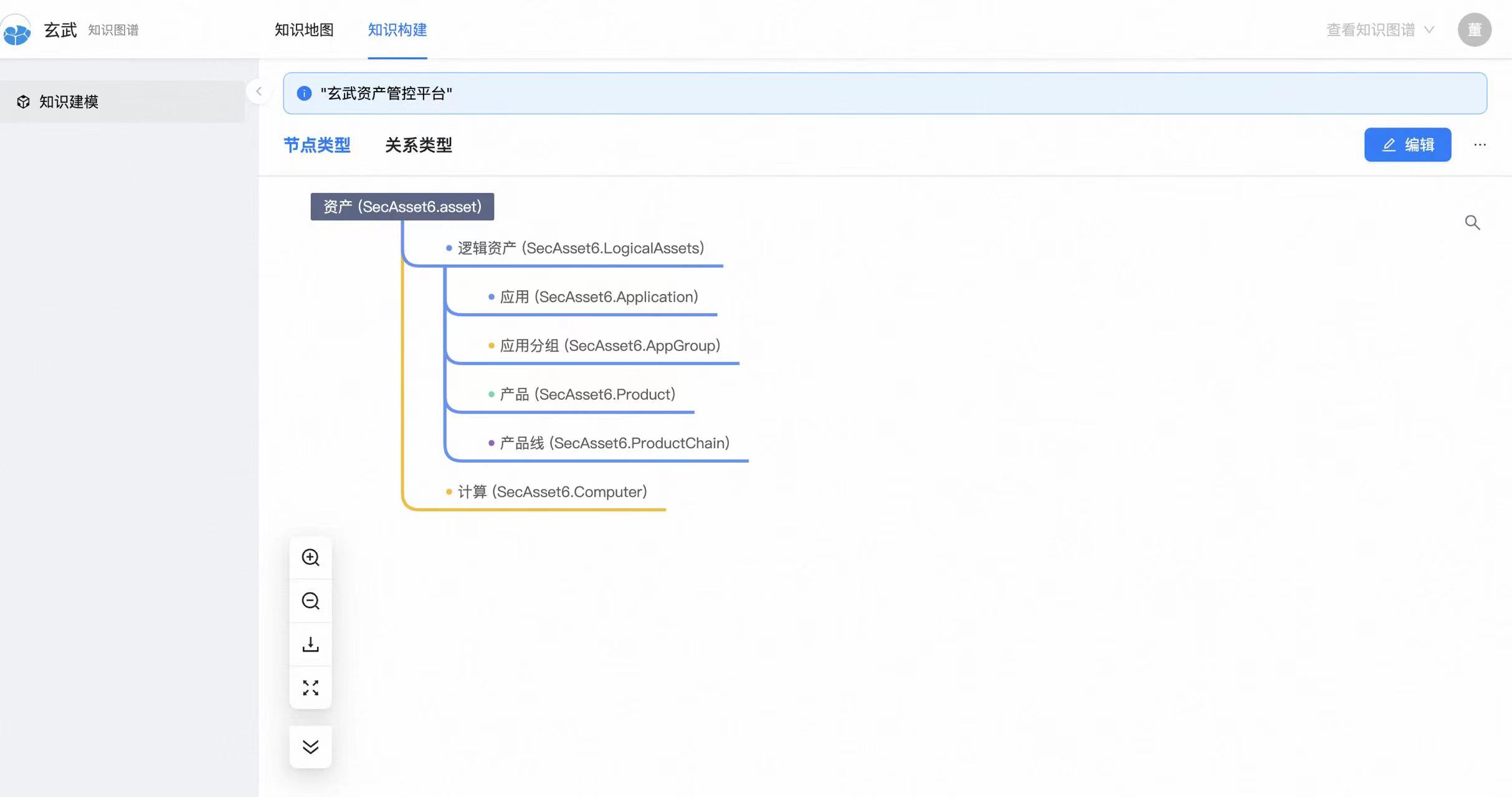Switch to the 知识构建 tab
Image resolution: width=1512 pixels, height=797 pixels.
click(x=397, y=29)
